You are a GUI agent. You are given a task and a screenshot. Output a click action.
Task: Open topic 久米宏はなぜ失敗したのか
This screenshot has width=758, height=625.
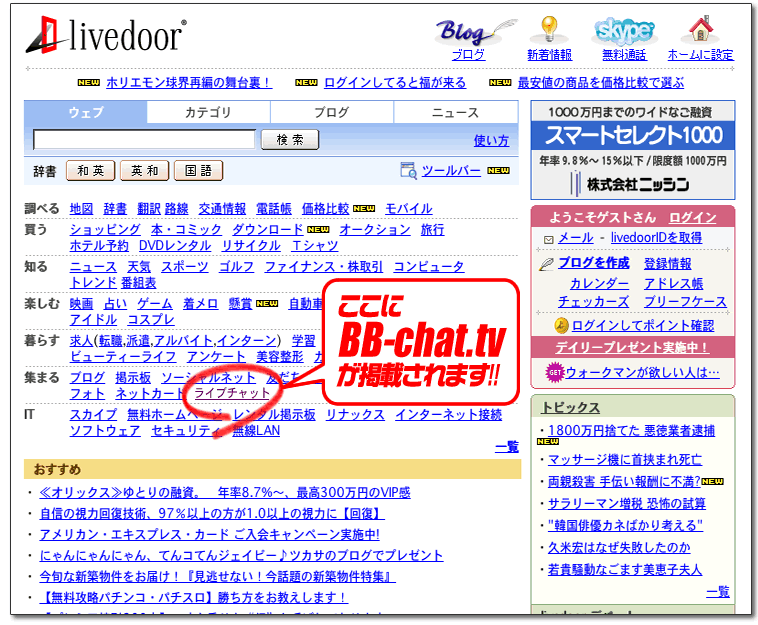pyautogui.click(x=619, y=548)
